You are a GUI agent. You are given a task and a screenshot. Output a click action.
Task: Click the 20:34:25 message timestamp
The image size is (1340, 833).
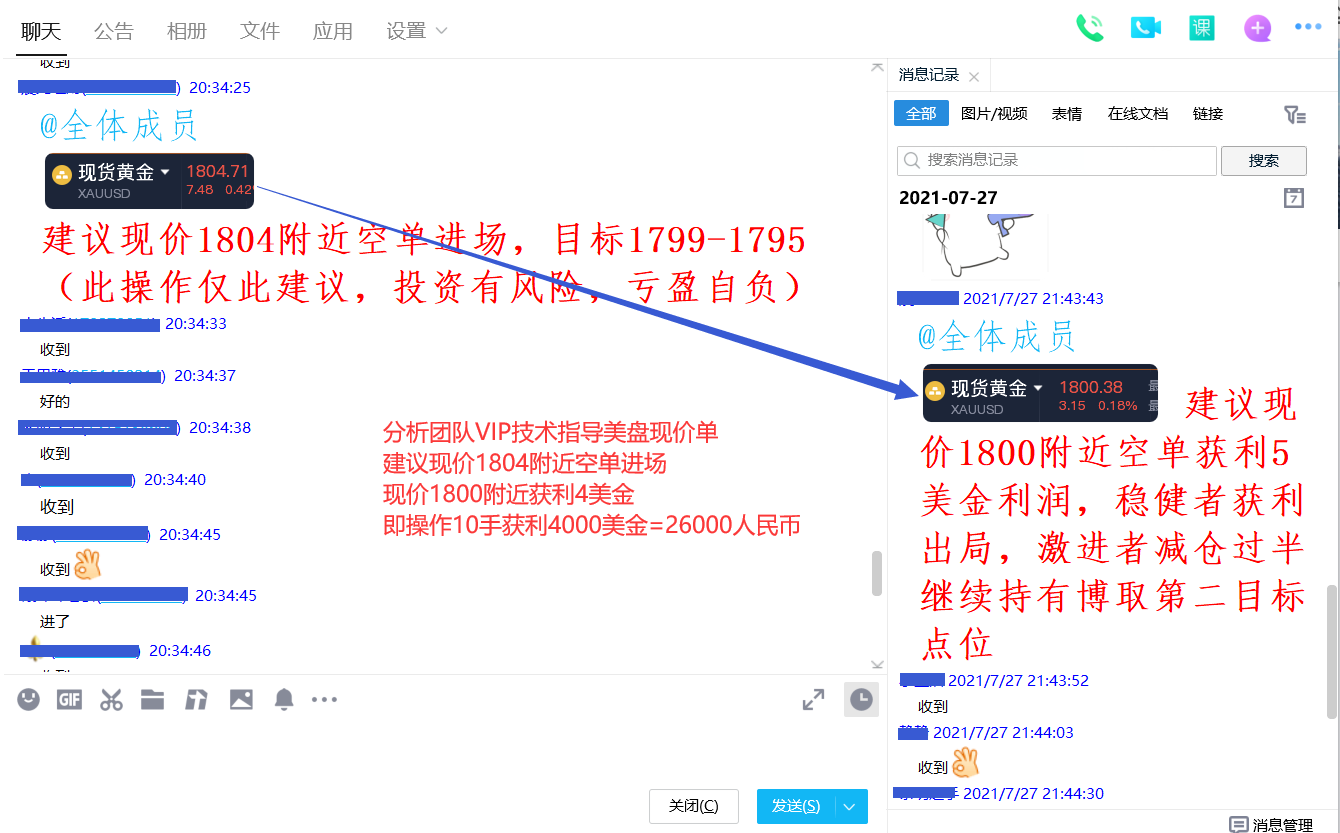click(x=220, y=87)
